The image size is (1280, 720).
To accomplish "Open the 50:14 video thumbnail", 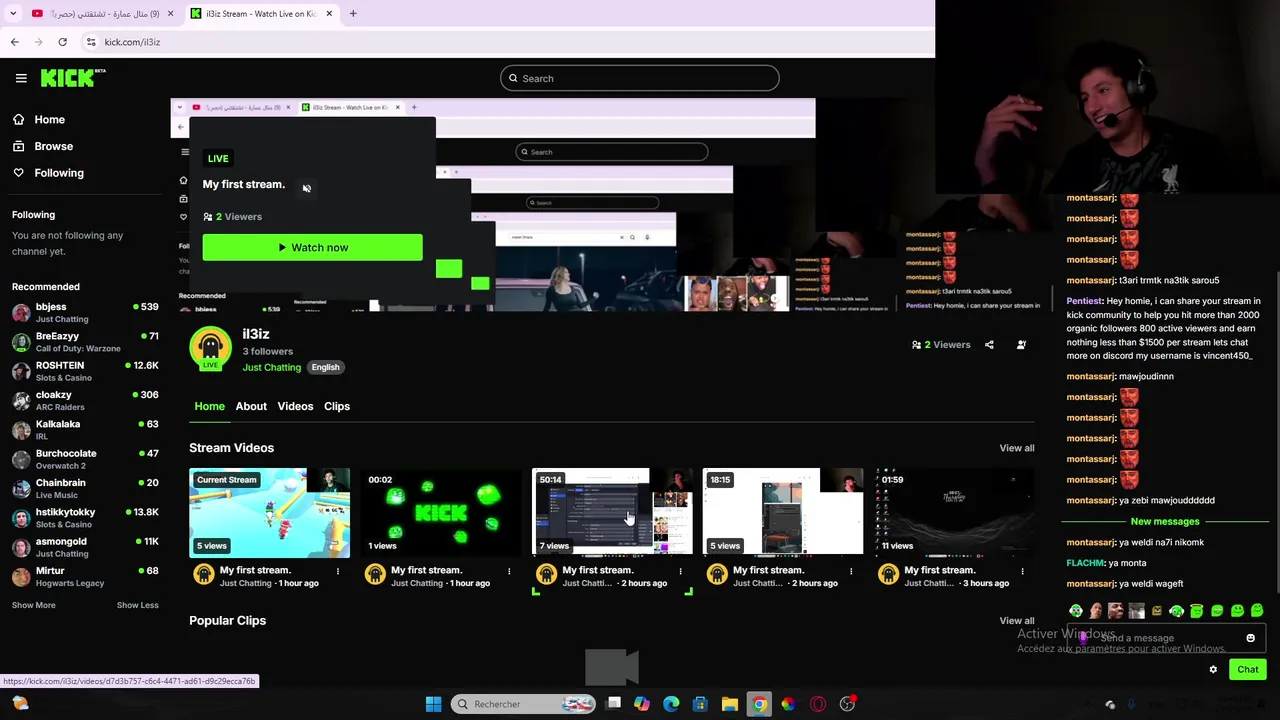I will (612, 512).
